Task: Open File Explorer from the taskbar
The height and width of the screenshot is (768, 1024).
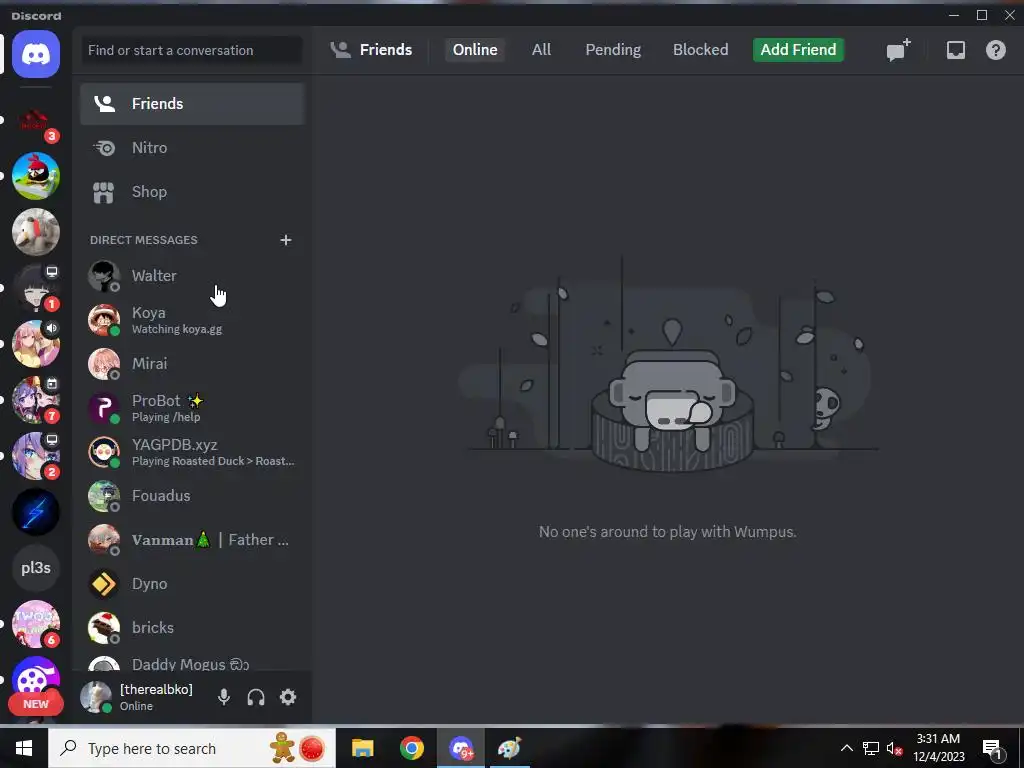Action: 362,748
